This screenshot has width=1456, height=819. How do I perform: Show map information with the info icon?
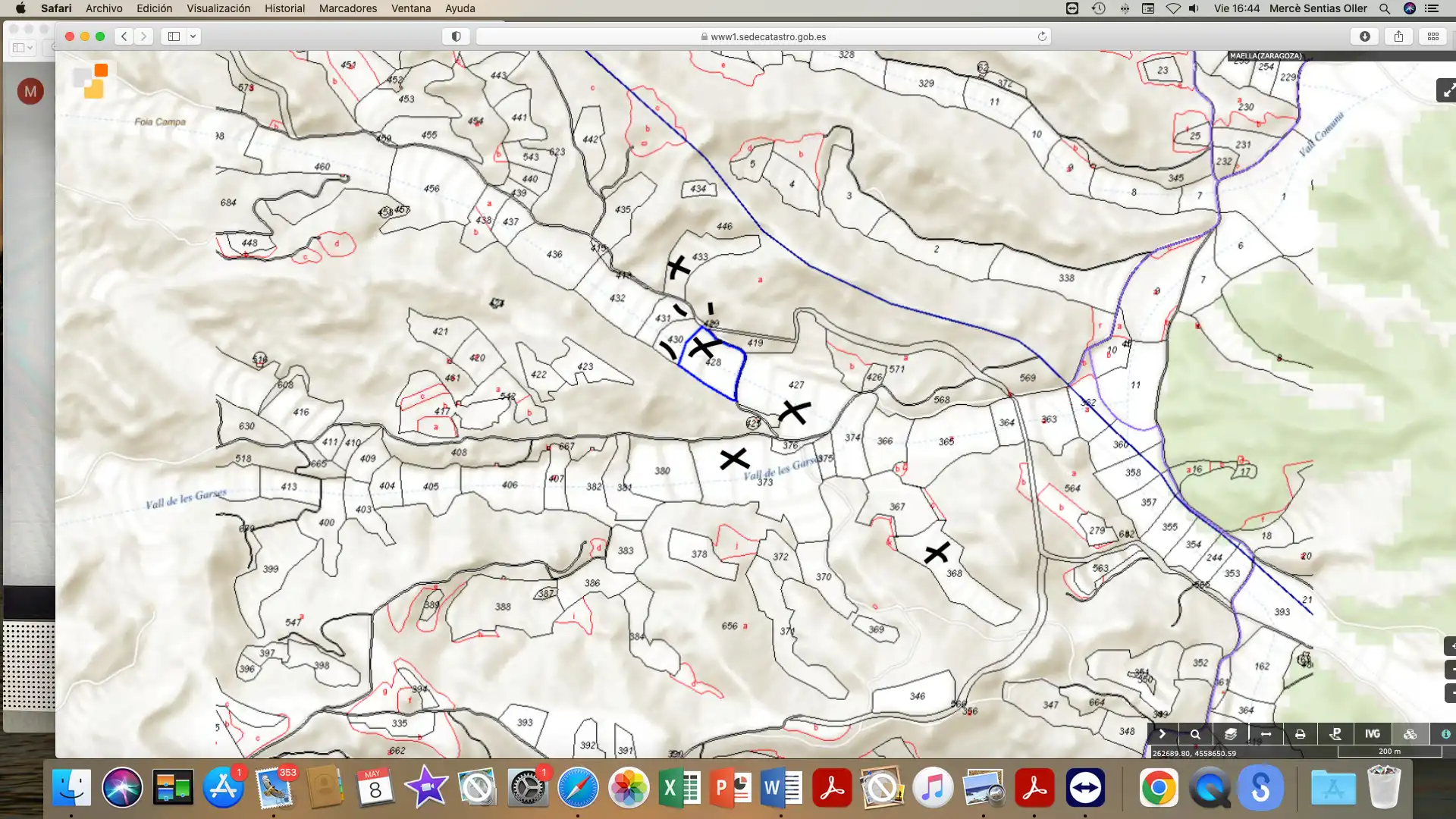1445,734
